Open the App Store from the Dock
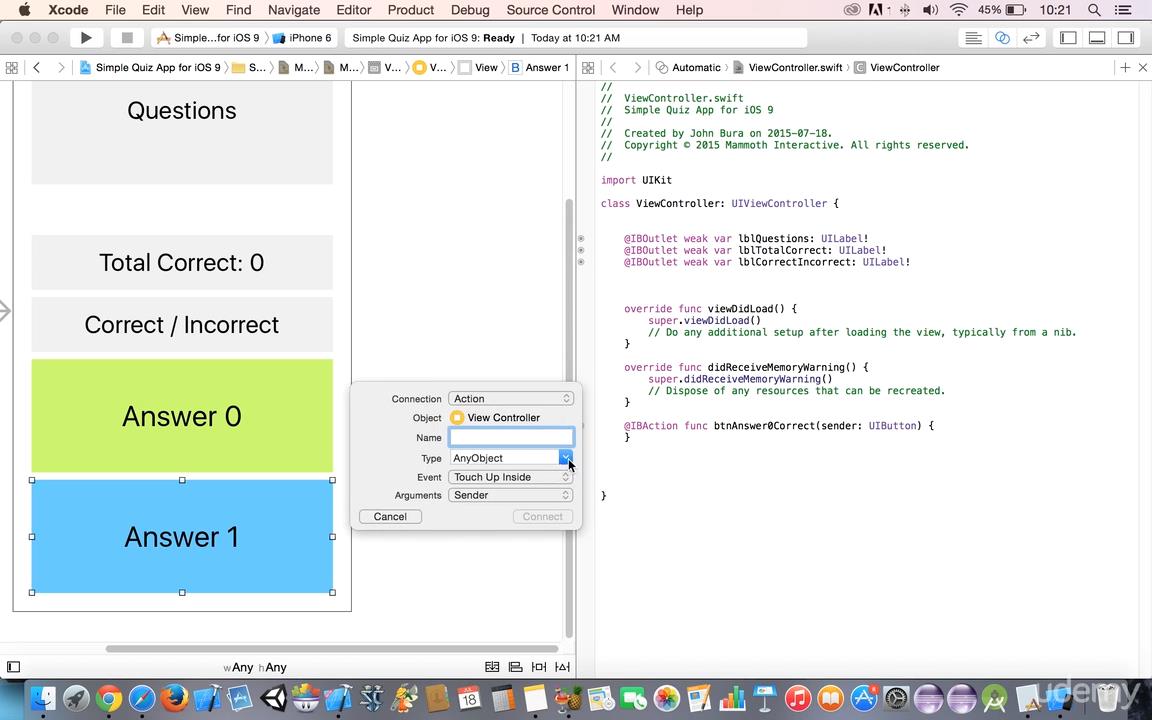Screen dimensions: 1152x720 864,698
